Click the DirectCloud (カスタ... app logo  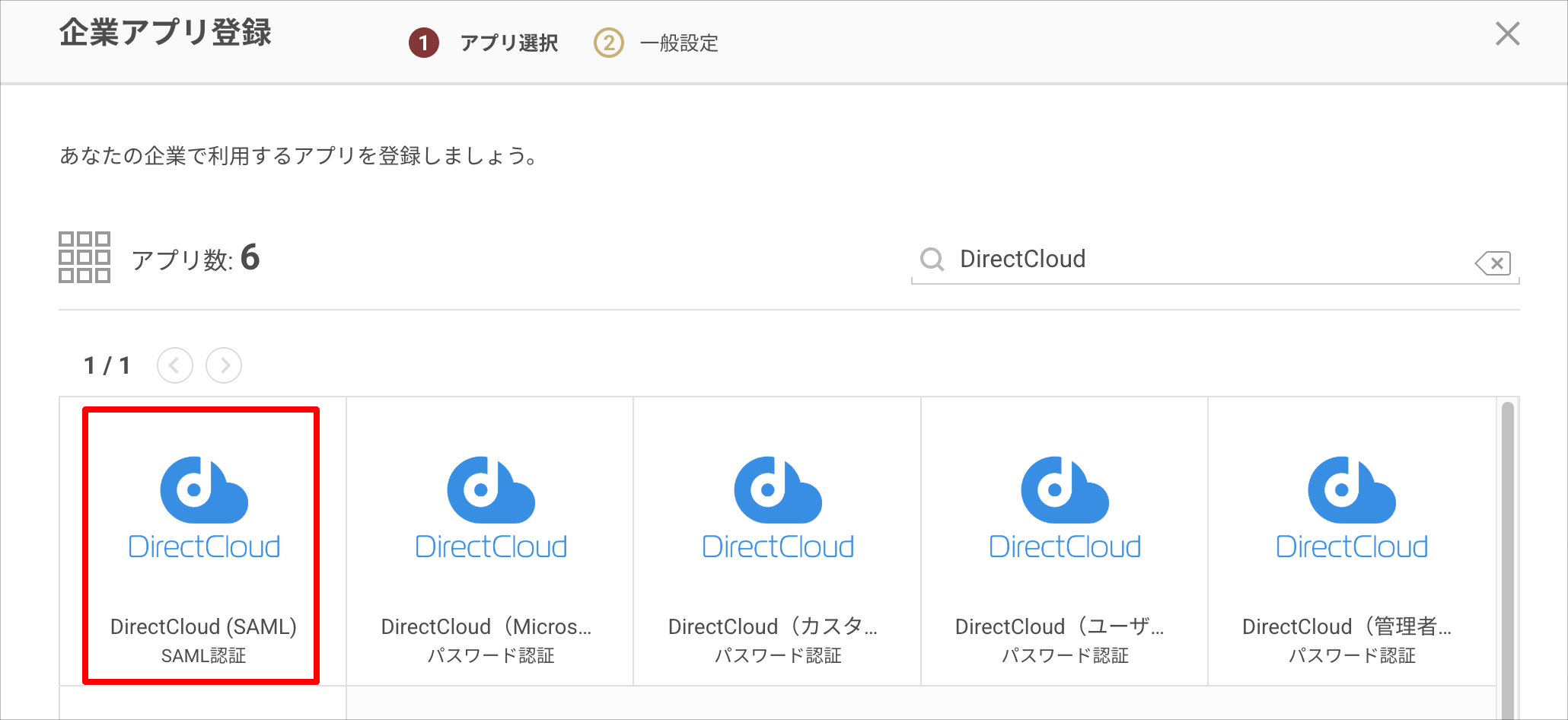(778, 508)
